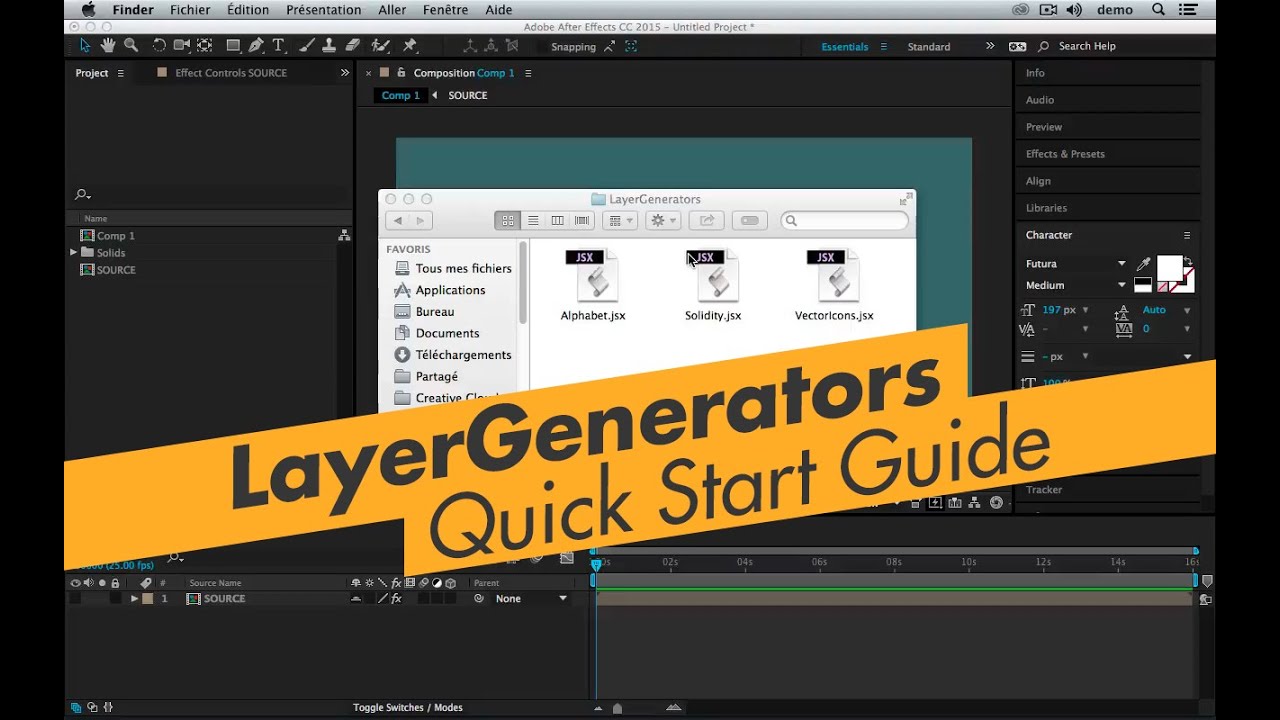Expand the Solids folder in Project
1280x720 pixels.
[73, 253]
